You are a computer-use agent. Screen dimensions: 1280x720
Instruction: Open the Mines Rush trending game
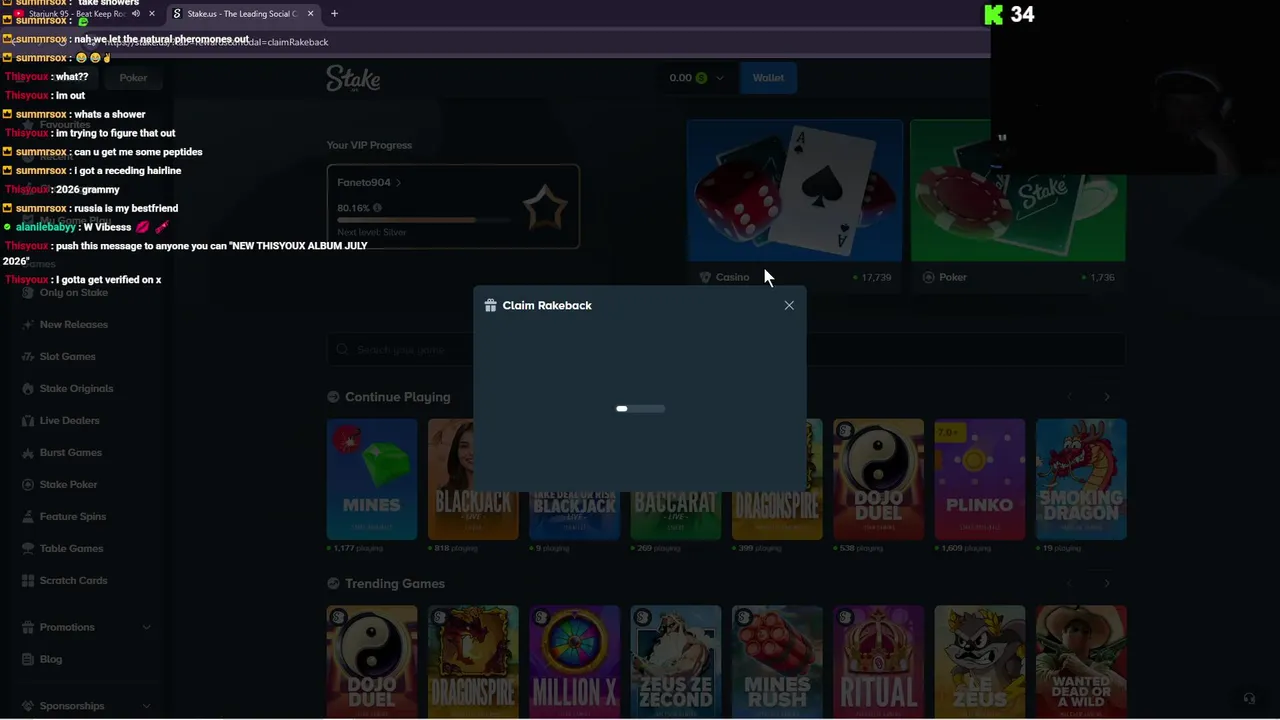777,662
